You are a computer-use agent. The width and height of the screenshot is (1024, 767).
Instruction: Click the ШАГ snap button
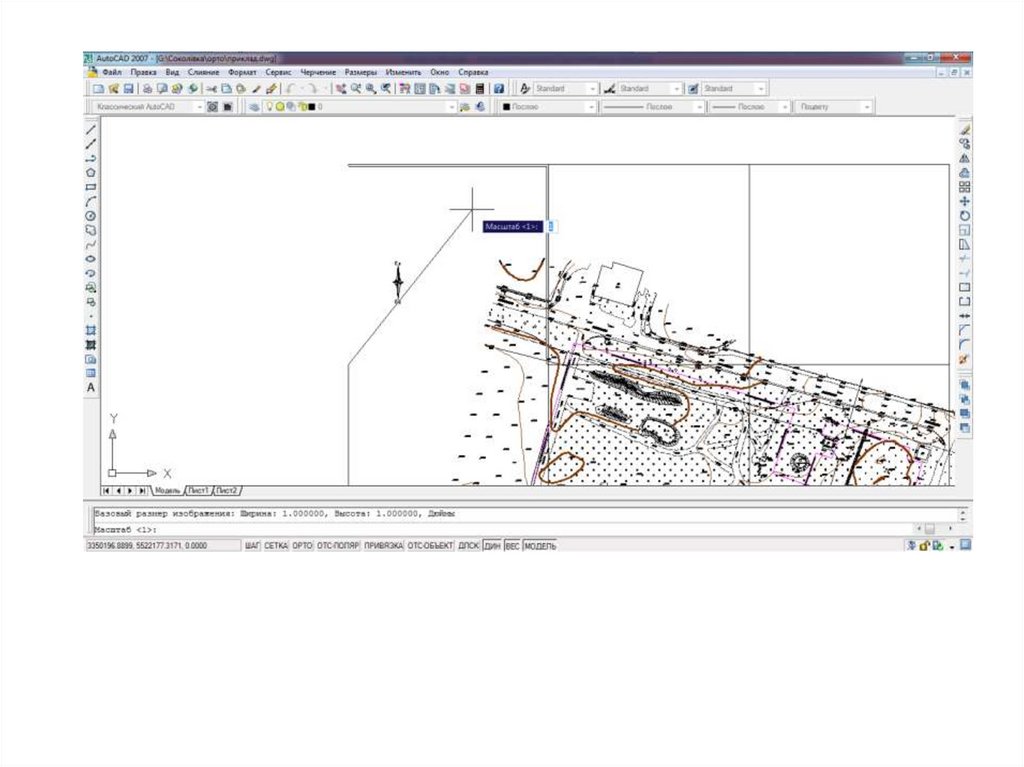252,546
